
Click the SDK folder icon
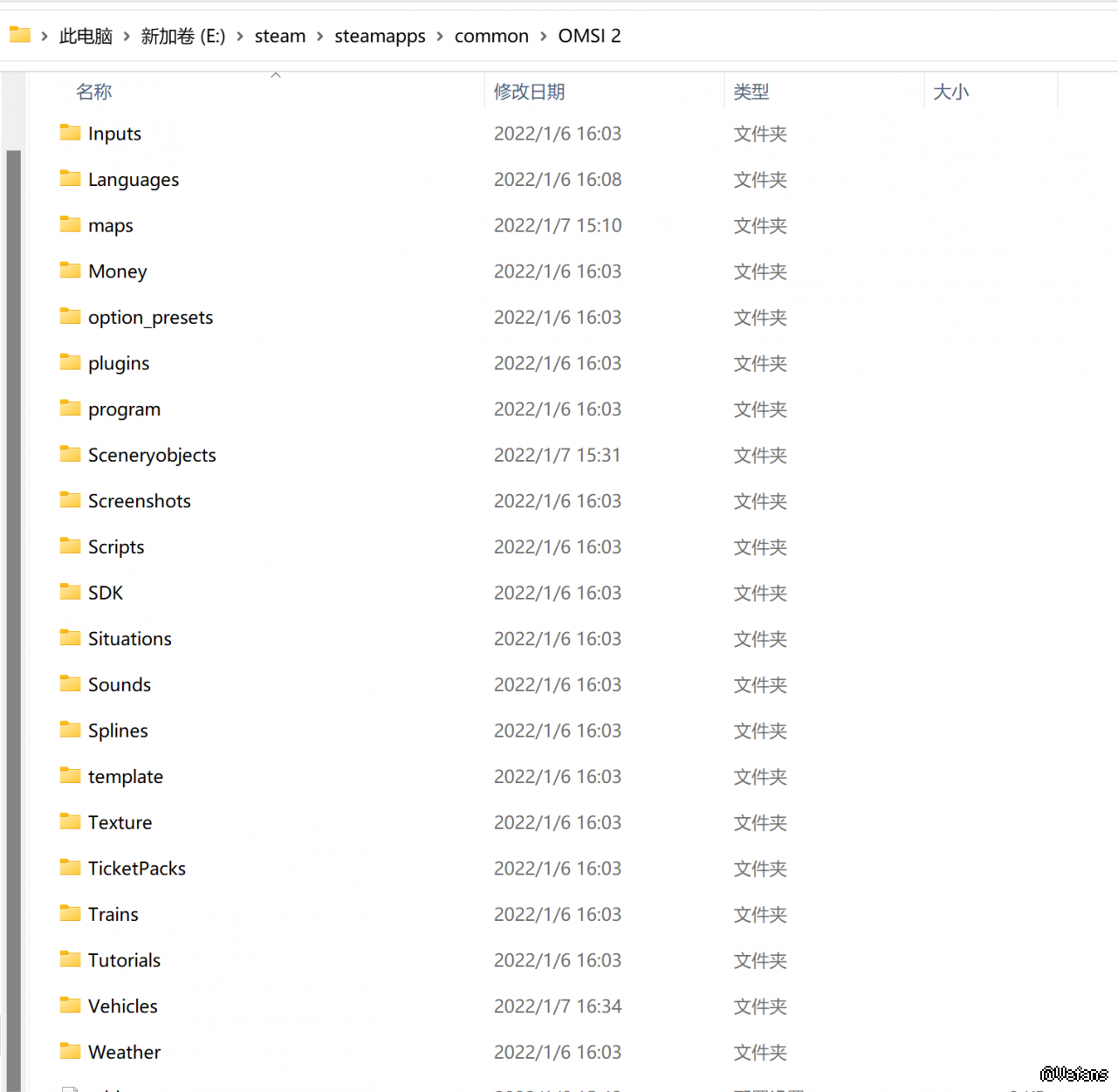click(70, 592)
